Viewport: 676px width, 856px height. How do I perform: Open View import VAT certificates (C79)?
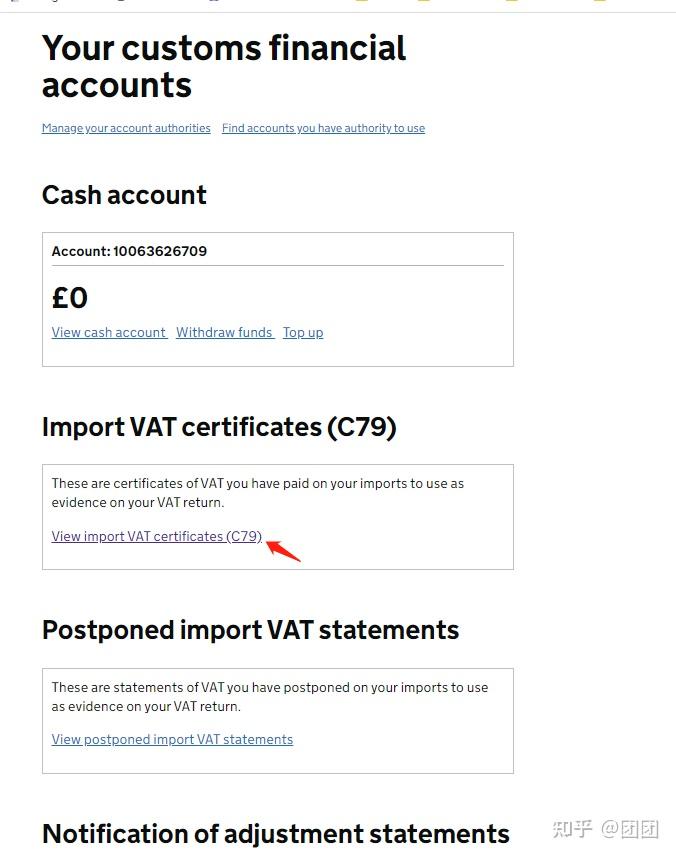[156, 536]
